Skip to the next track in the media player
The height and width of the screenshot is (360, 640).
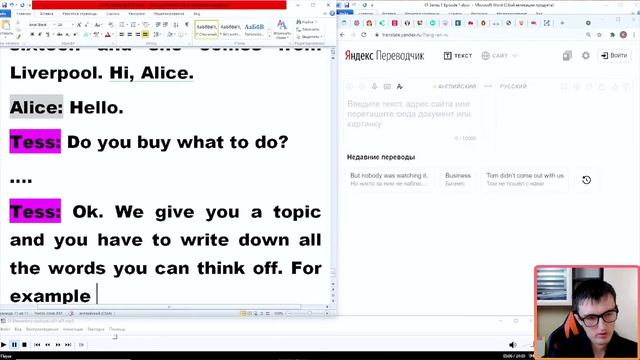pyautogui.click(x=68, y=345)
